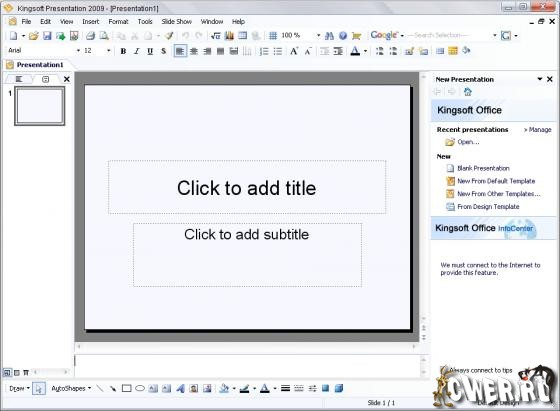This screenshot has width=560, height=411.
Task: Open the 100 % zoom dropdown
Action: coord(318,35)
